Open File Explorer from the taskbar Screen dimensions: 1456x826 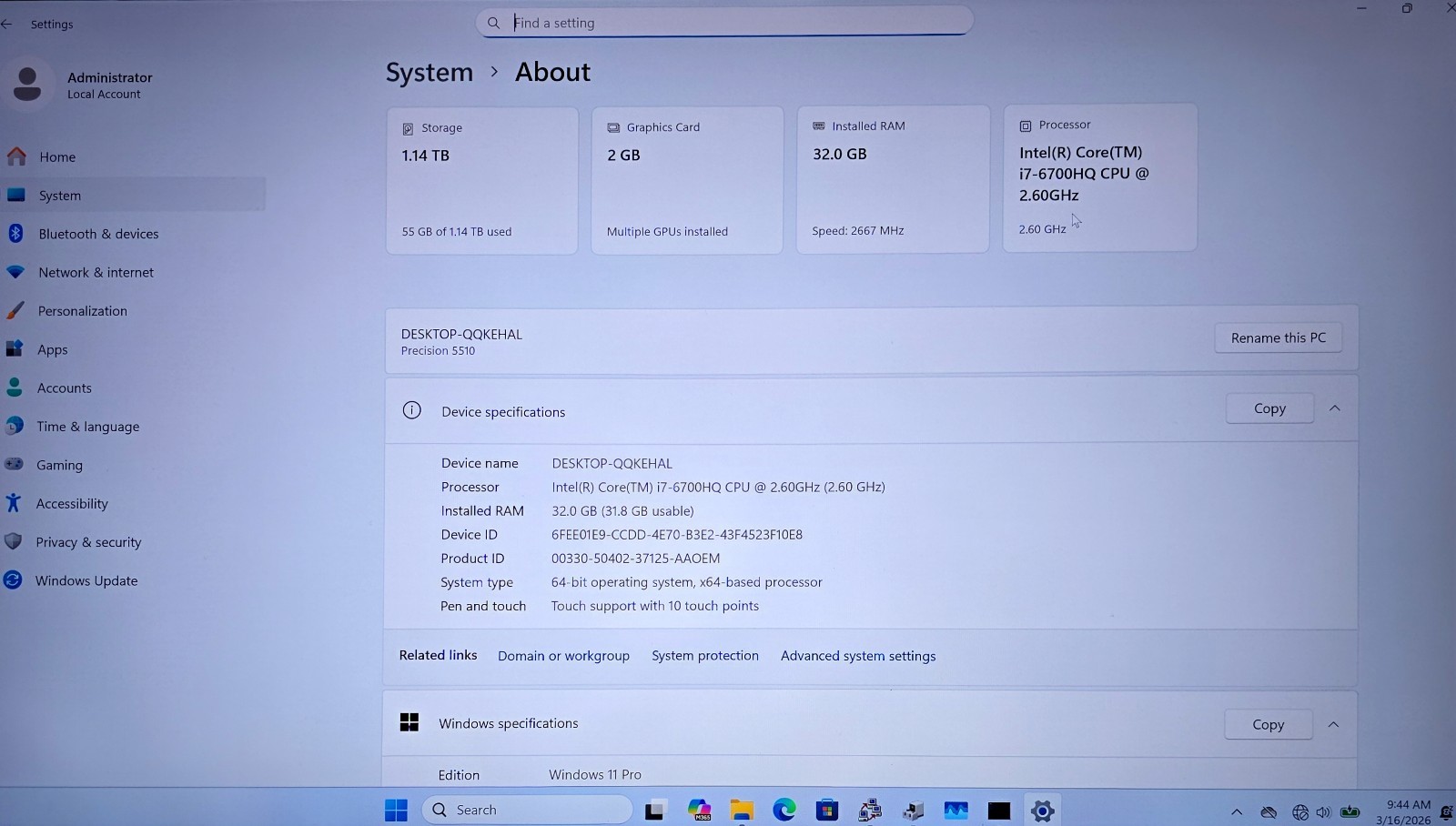(742, 810)
